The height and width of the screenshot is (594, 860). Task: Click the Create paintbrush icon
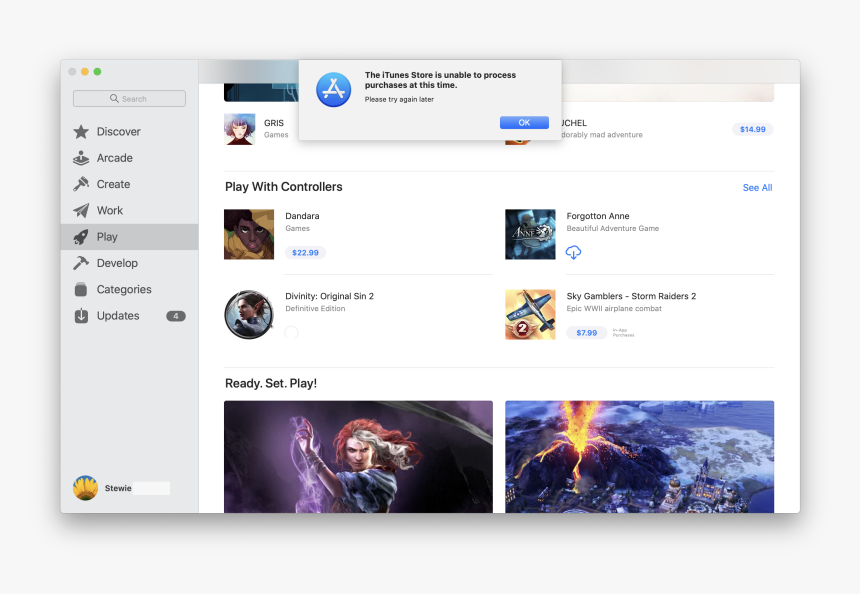click(x=81, y=184)
